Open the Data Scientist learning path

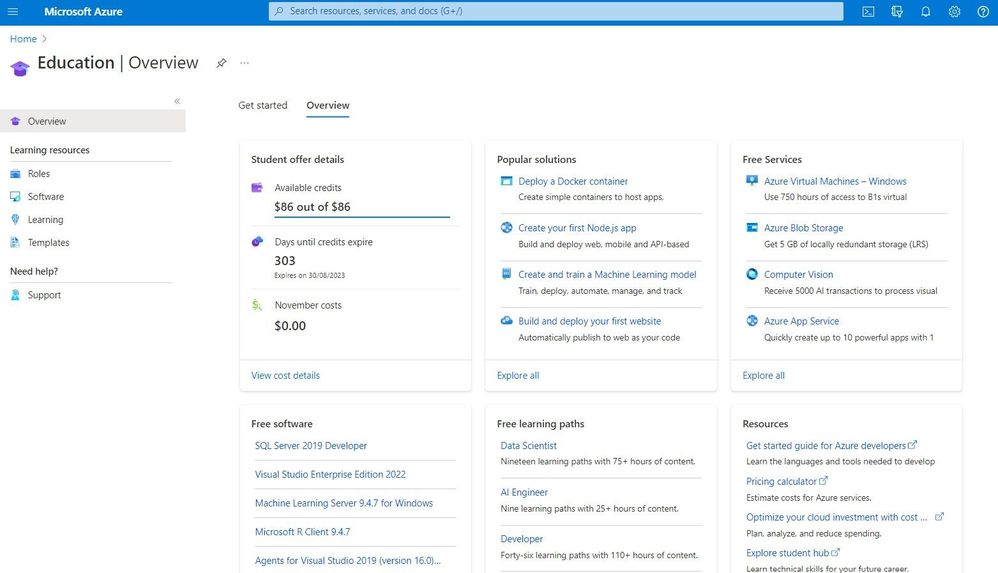[x=528, y=446]
